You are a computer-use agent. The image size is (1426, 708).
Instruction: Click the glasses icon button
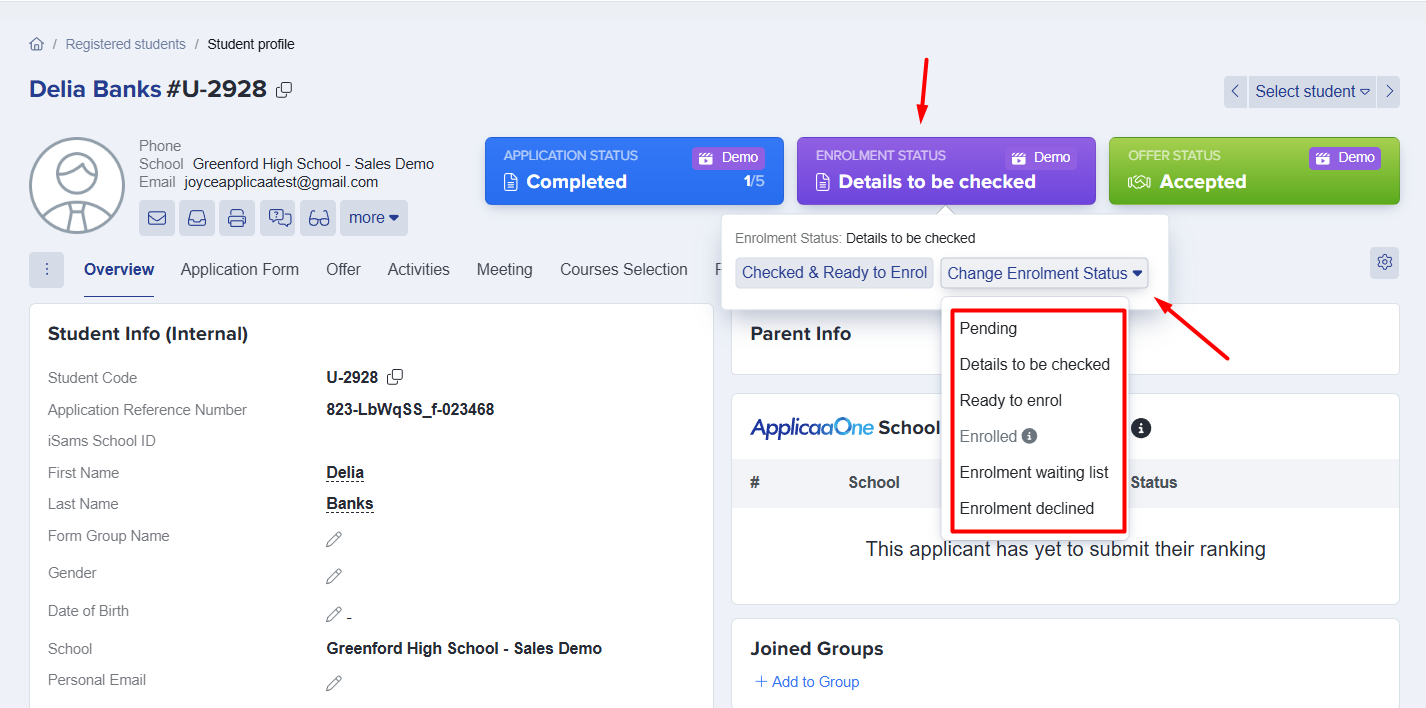tap(319, 218)
